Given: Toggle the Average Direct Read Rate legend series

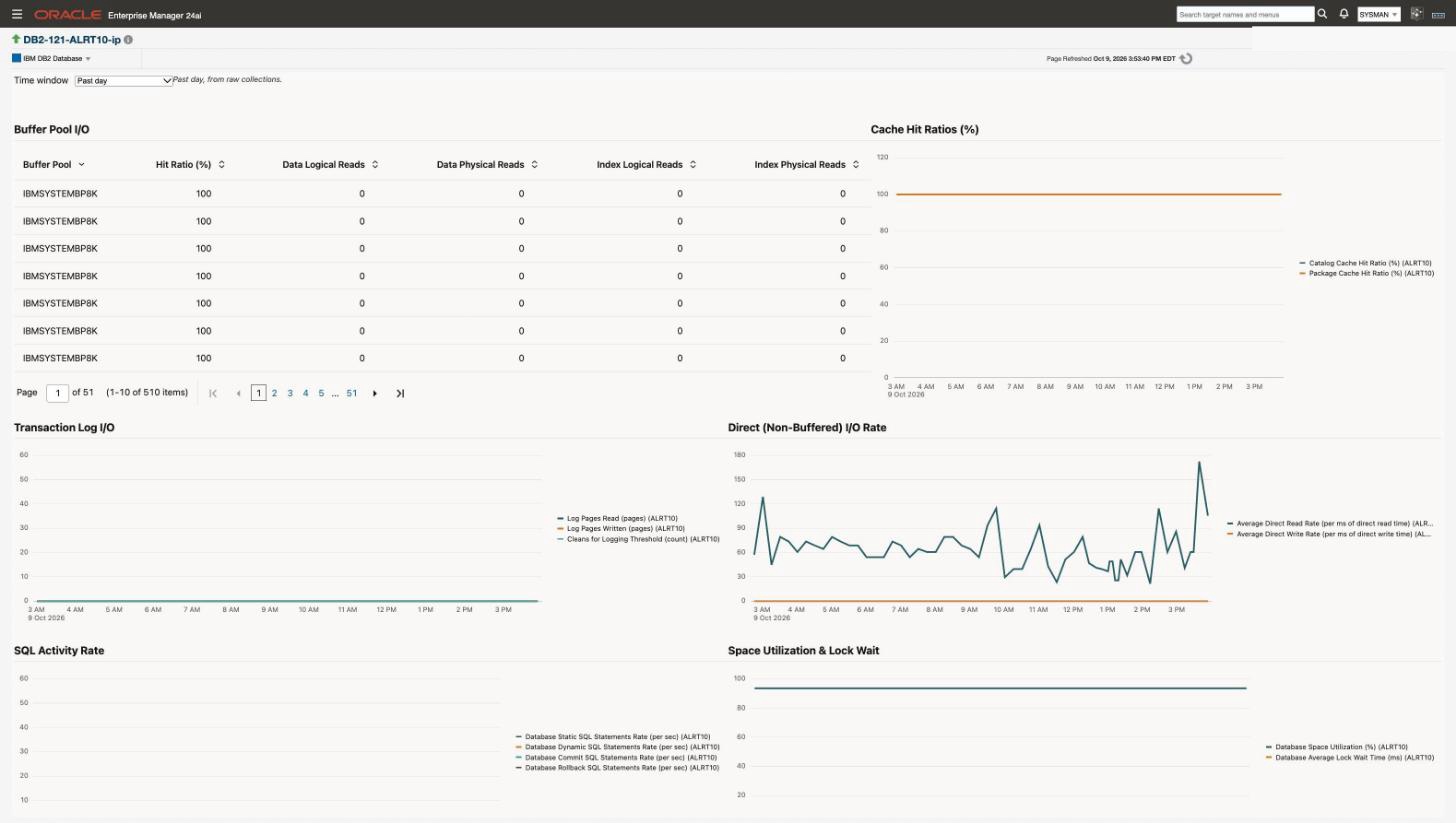Looking at the screenshot, I should pos(1330,524).
